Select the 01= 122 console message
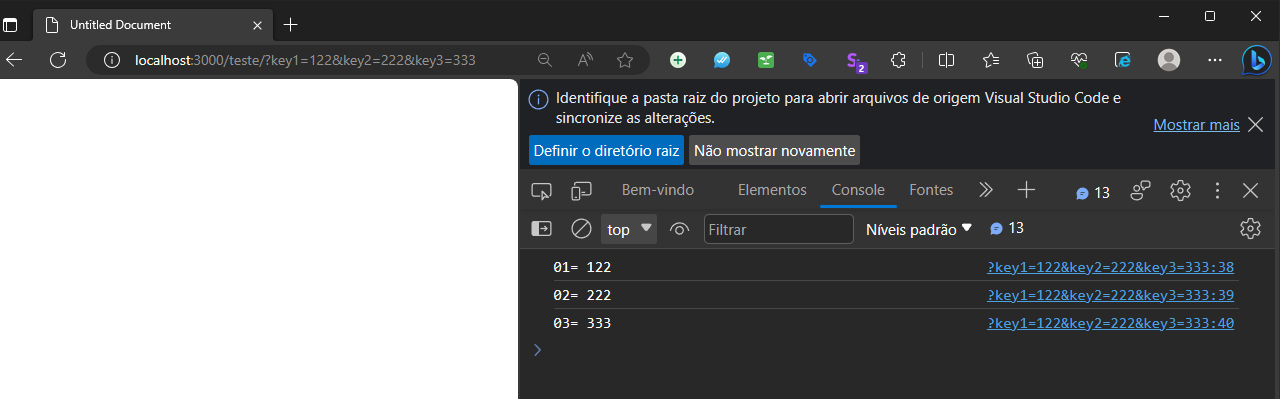Image resolution: width=1280 pixels, height=399 pixels. pyautogui.click(x=582, y=267)
